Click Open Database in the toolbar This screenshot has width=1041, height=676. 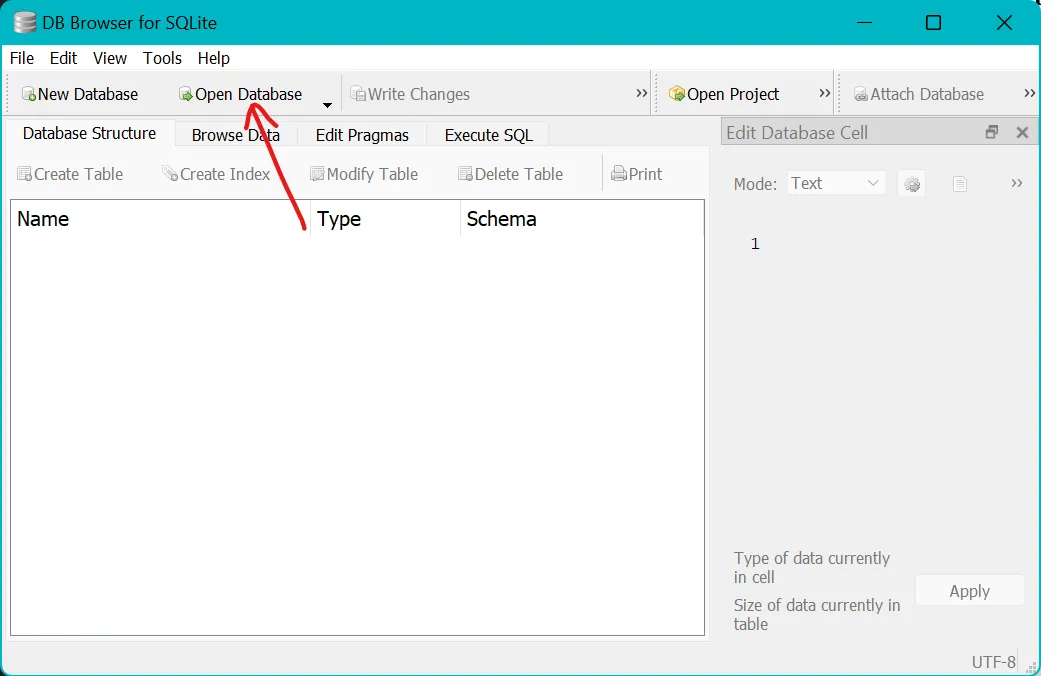click(240, 94)
